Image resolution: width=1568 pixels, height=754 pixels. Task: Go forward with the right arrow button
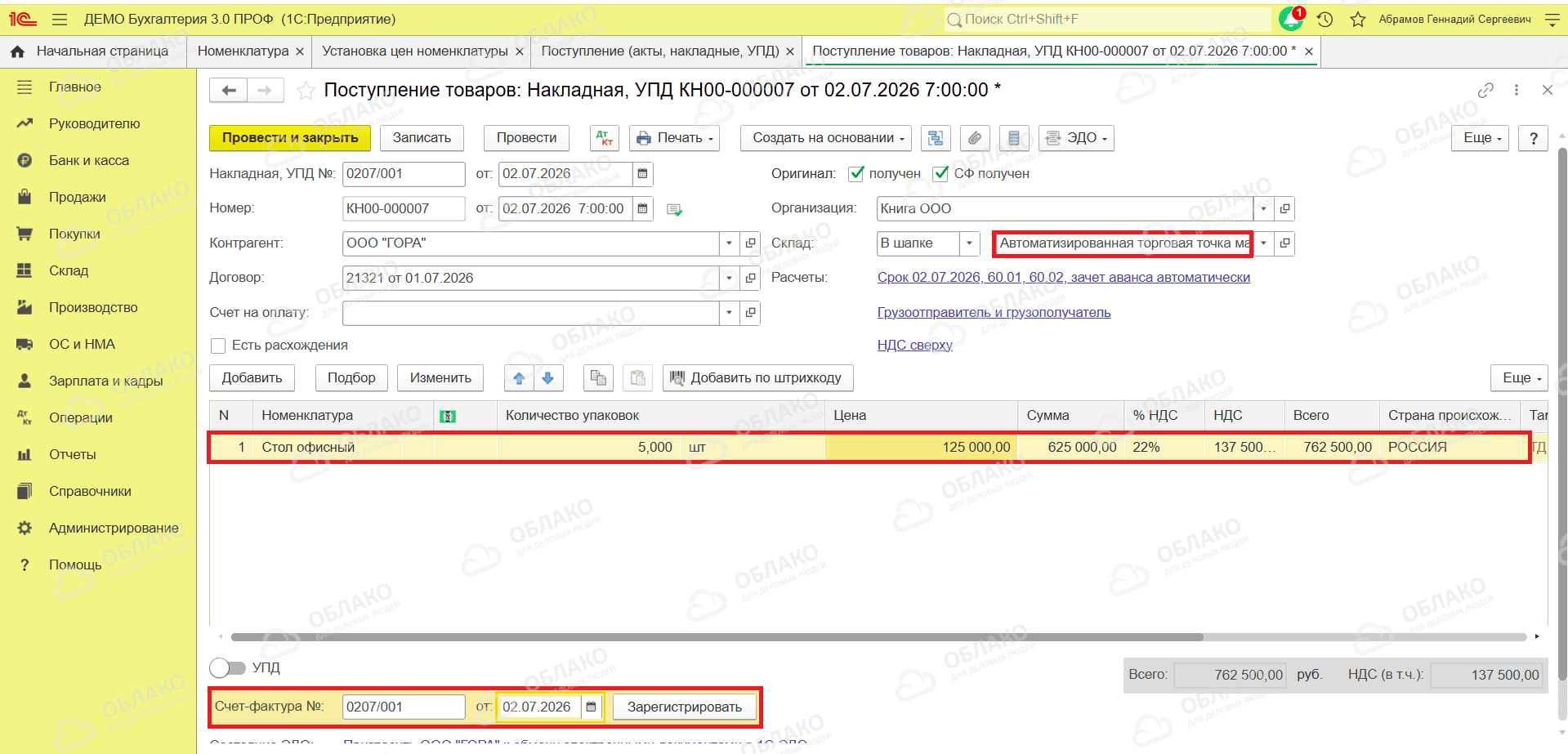click(265, 90)
